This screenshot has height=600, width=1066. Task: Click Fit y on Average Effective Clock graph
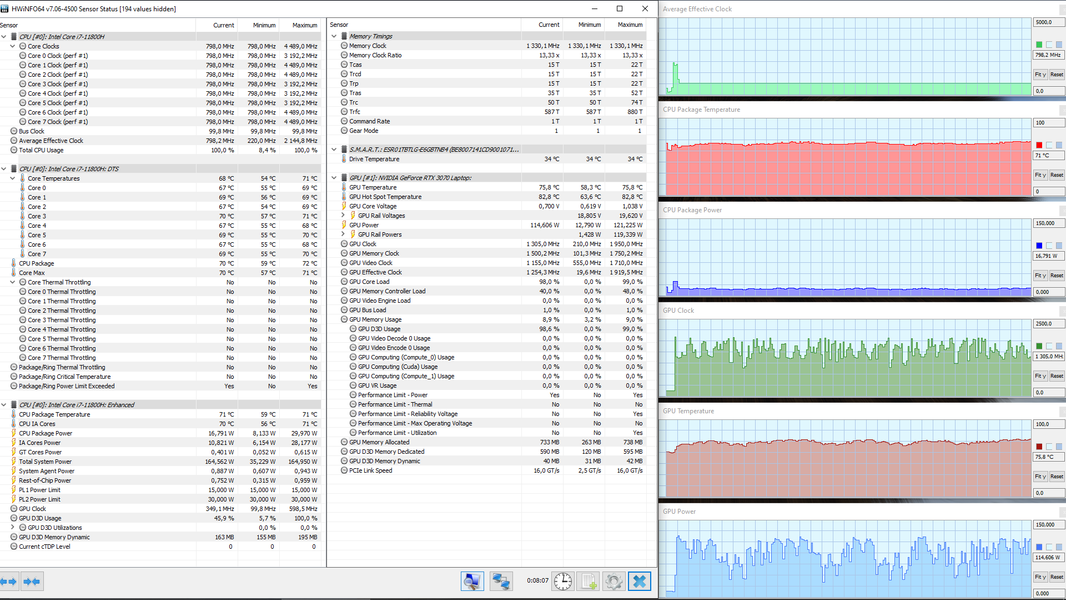click(1040, 74)
